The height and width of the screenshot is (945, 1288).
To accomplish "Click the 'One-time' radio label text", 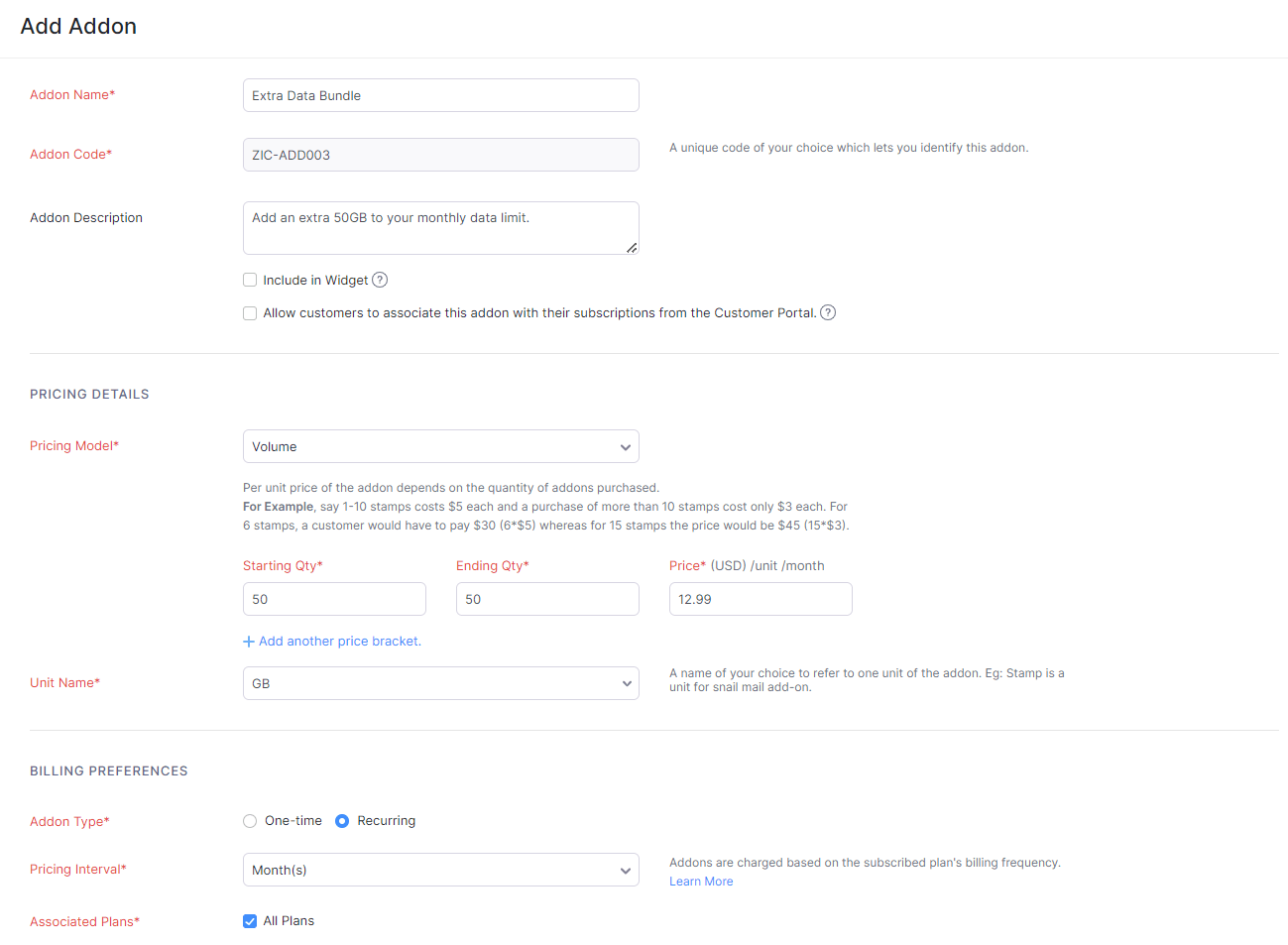I will point(293,820).
